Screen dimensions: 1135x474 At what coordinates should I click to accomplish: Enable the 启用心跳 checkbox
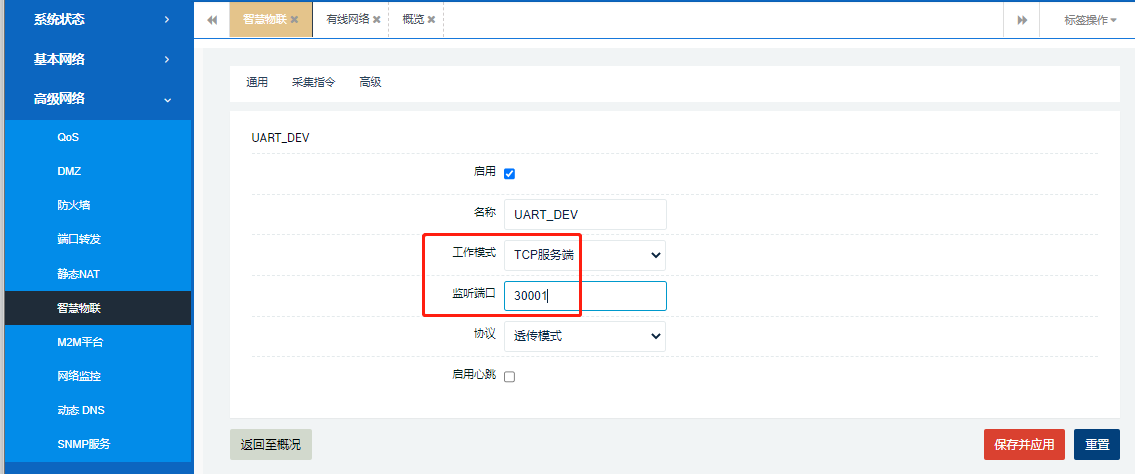coord(509,377)
